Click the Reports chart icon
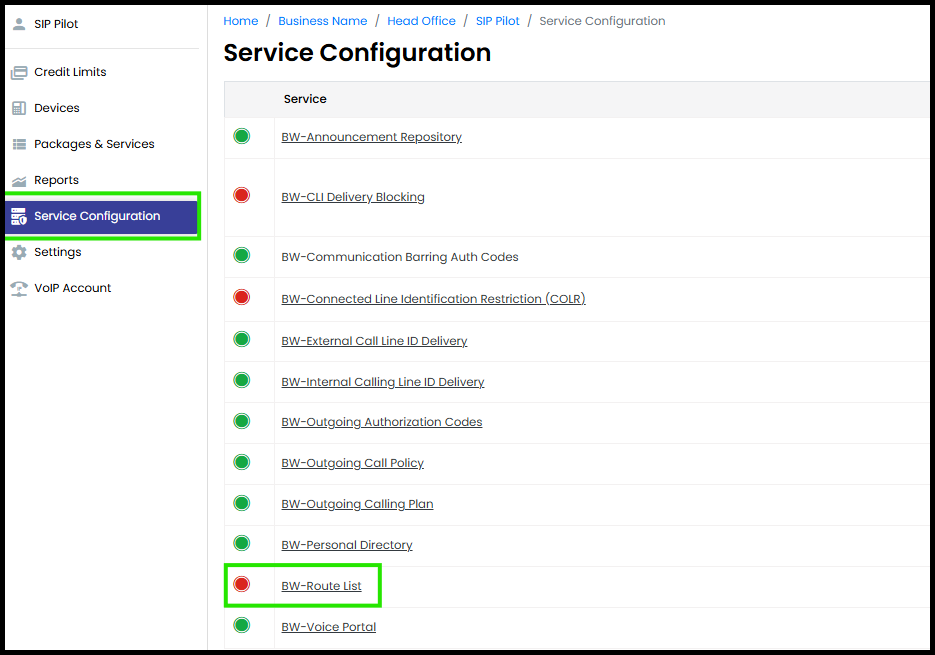 click(x=19, y=181)
